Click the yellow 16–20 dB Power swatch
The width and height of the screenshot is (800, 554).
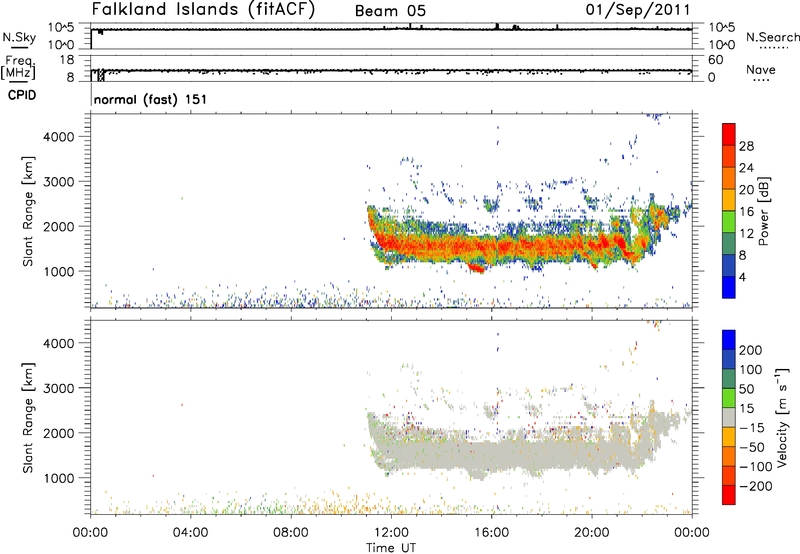[x=729, y=200]
